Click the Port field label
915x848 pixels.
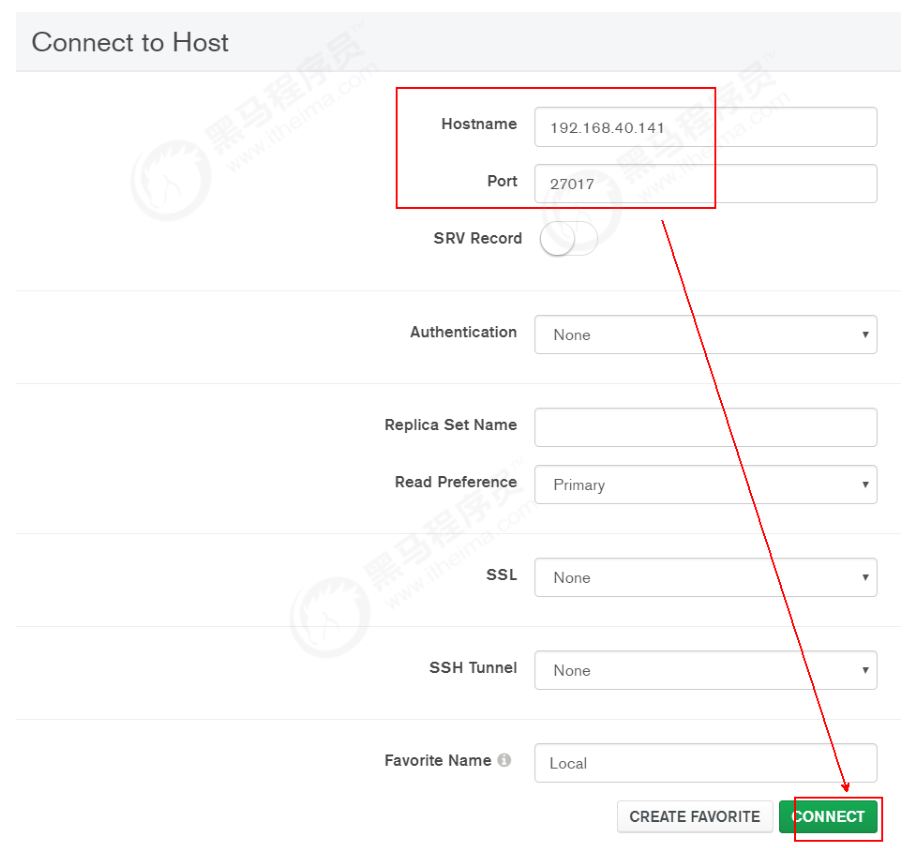point(502,181)
